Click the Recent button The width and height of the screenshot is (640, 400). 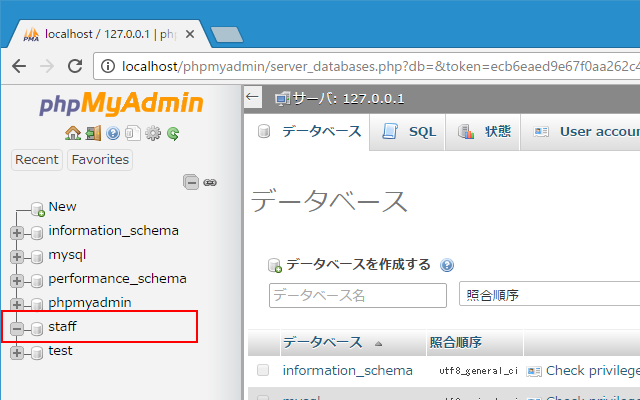click(x=37, y=160)
